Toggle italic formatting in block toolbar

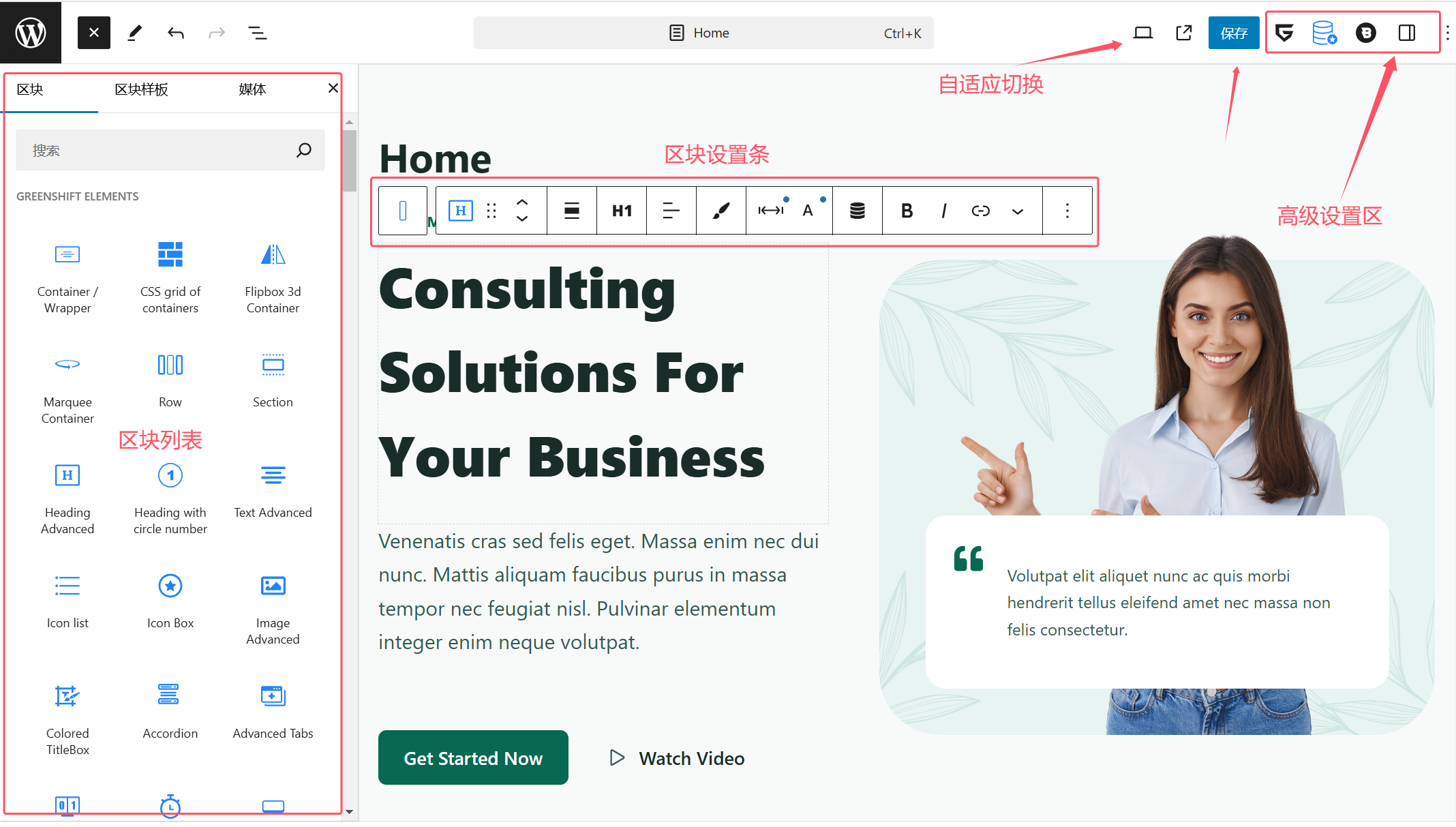pos(943,210)
